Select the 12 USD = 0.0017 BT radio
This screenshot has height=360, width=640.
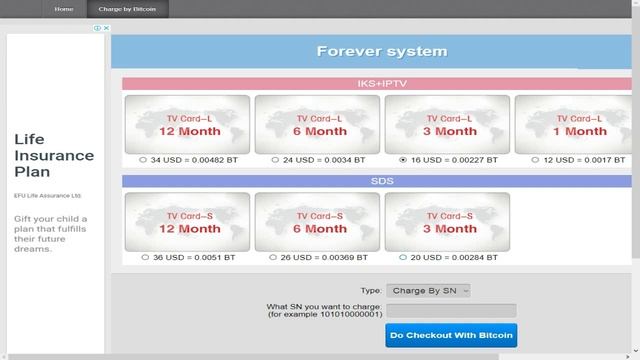click(x=535, y=160)
